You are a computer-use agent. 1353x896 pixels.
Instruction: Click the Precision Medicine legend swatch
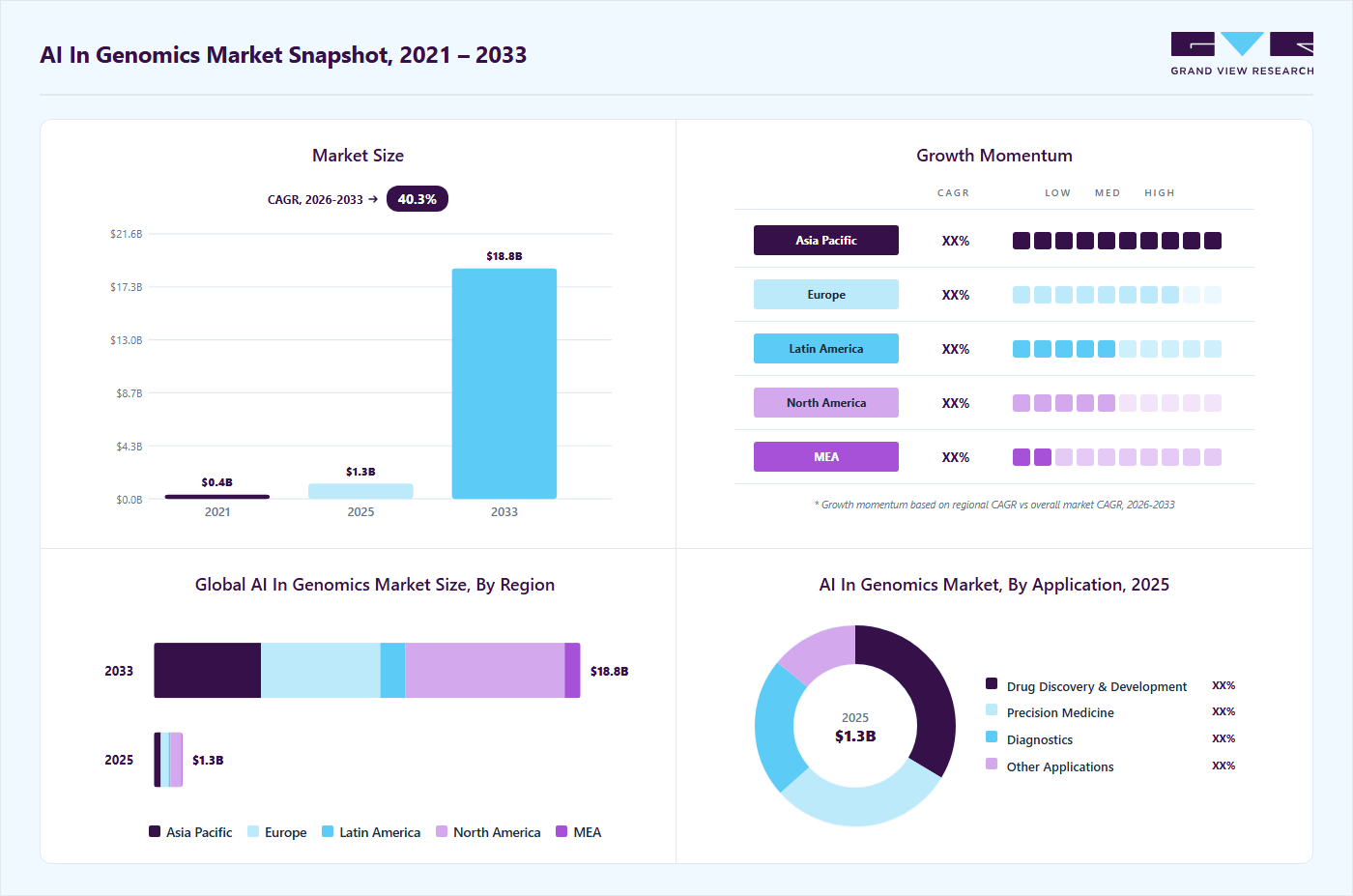point(992,709)
